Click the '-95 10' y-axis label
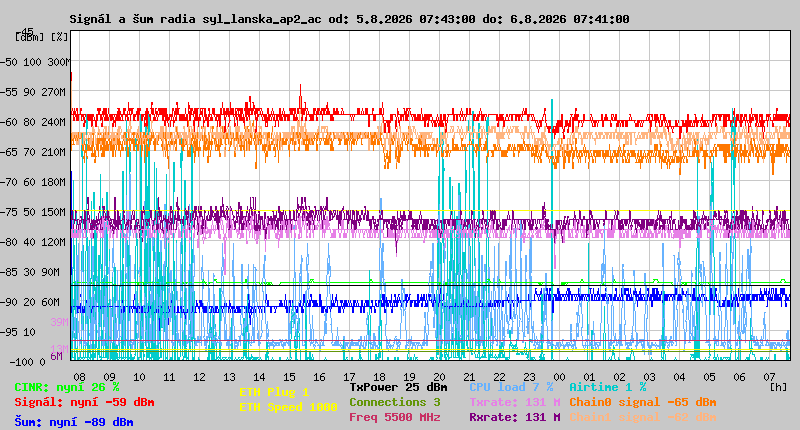The width and height of the screenshot is (800, 430). 18,332
